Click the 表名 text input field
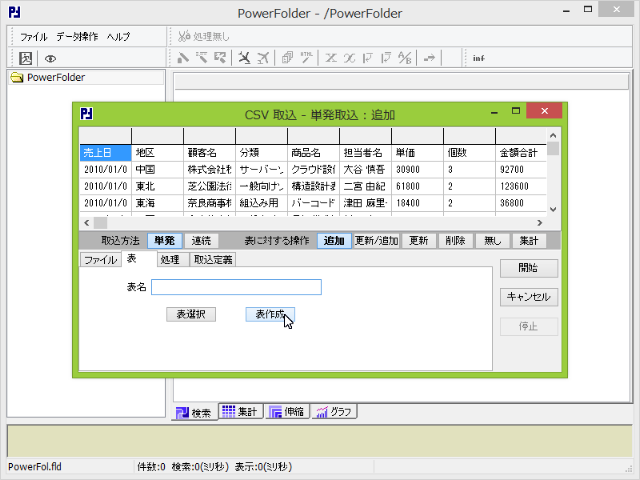This screenshot has height=480, width=640. [x=236, y=287]
